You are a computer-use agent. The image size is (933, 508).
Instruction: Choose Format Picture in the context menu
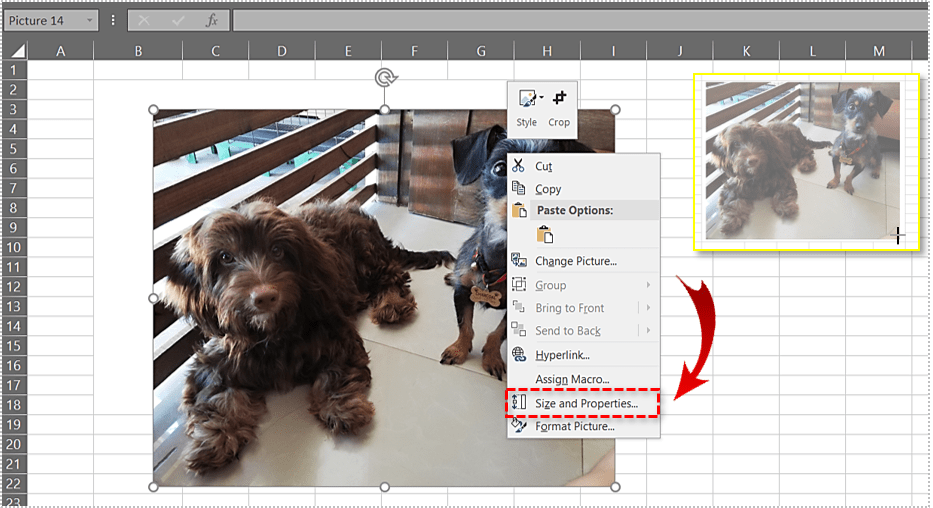(574, 426)
